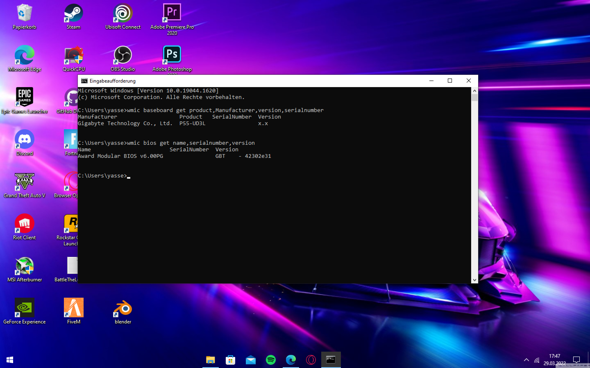Click the Edge icon in the taskbar
Viewport: 590px width, 368px height.
[x=290, y=360]
